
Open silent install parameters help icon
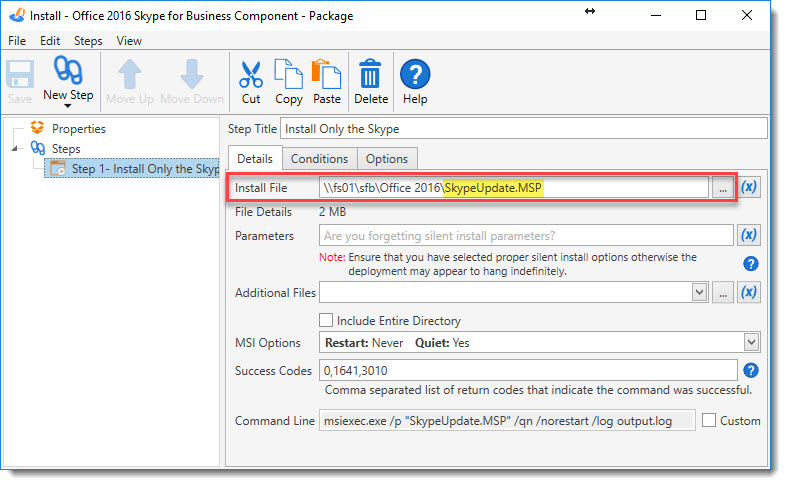coord(750,264)
